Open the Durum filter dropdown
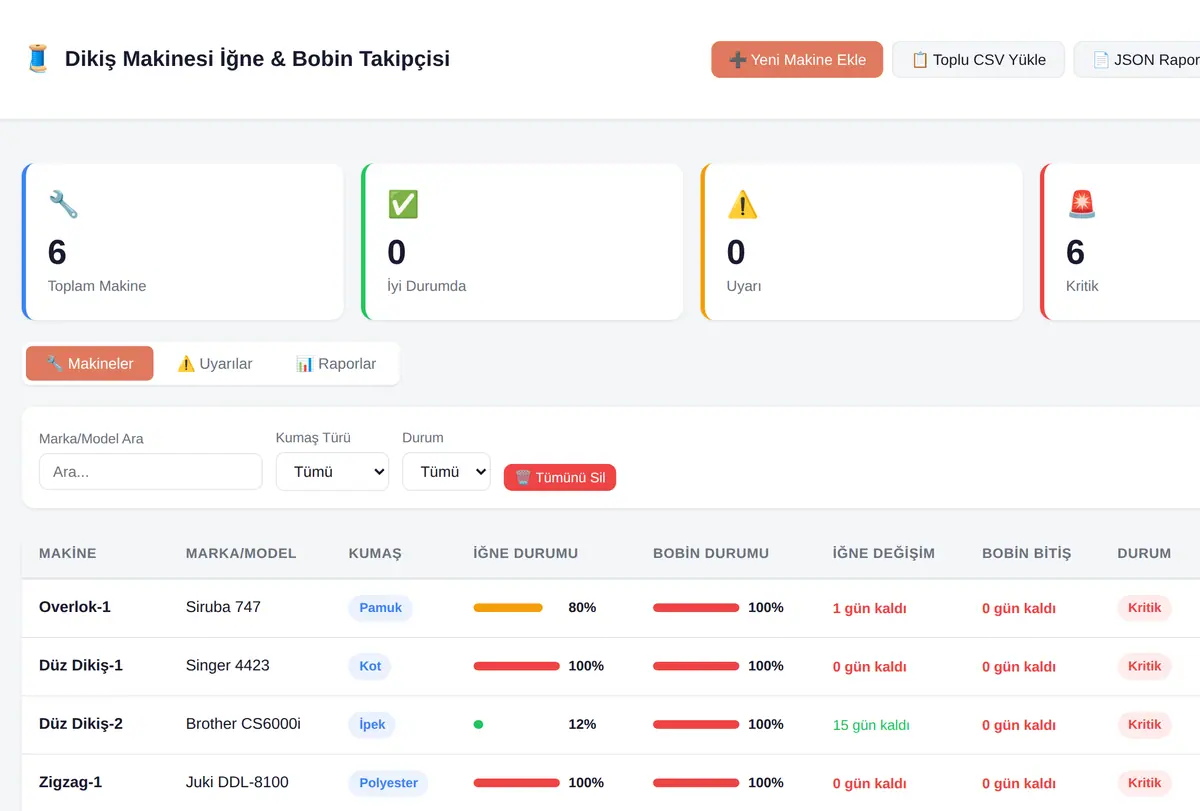 (446, 472)
